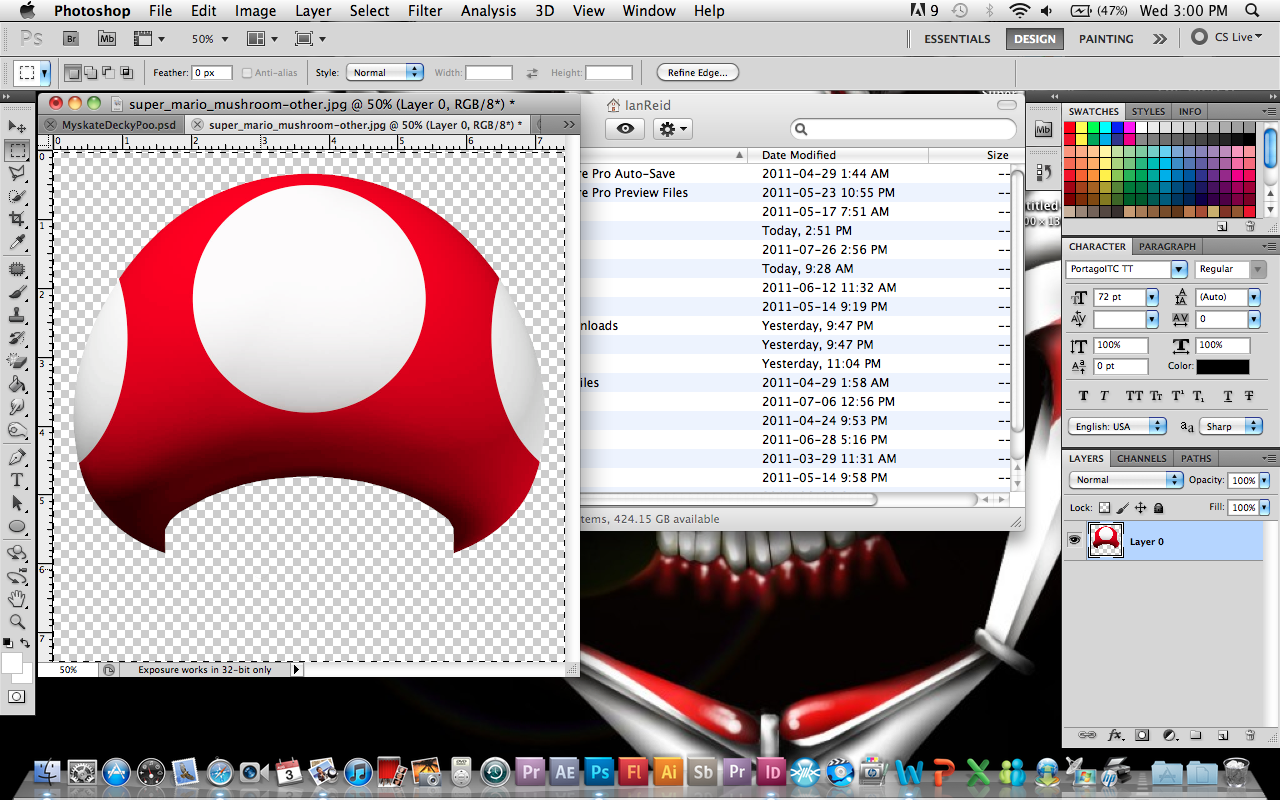Open the layer blend mode Normal dropdown
This screenshot has height=800, width=1280.
pos(1127,480)
